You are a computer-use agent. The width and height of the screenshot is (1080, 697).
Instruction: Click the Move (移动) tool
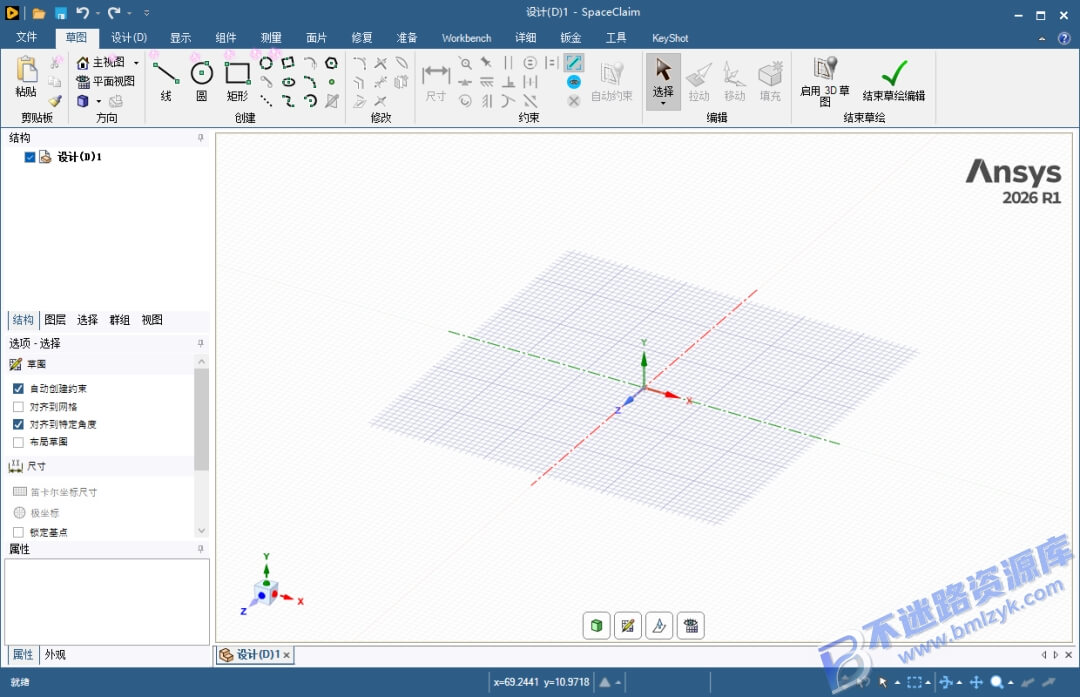734,80
